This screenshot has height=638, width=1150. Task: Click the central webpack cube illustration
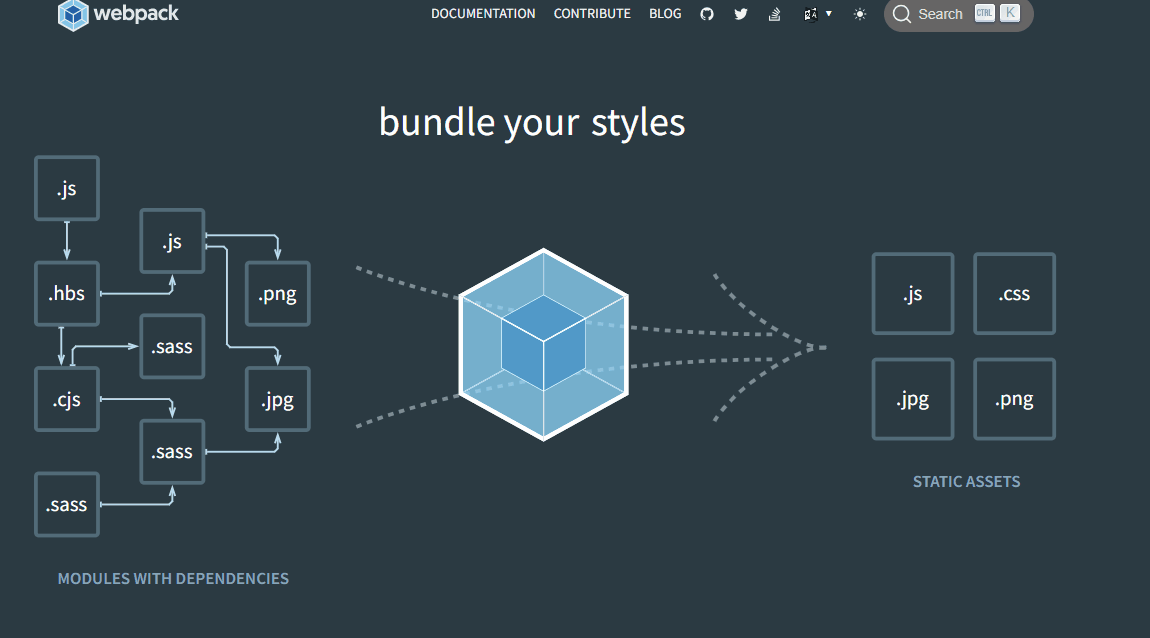[543, 344]
